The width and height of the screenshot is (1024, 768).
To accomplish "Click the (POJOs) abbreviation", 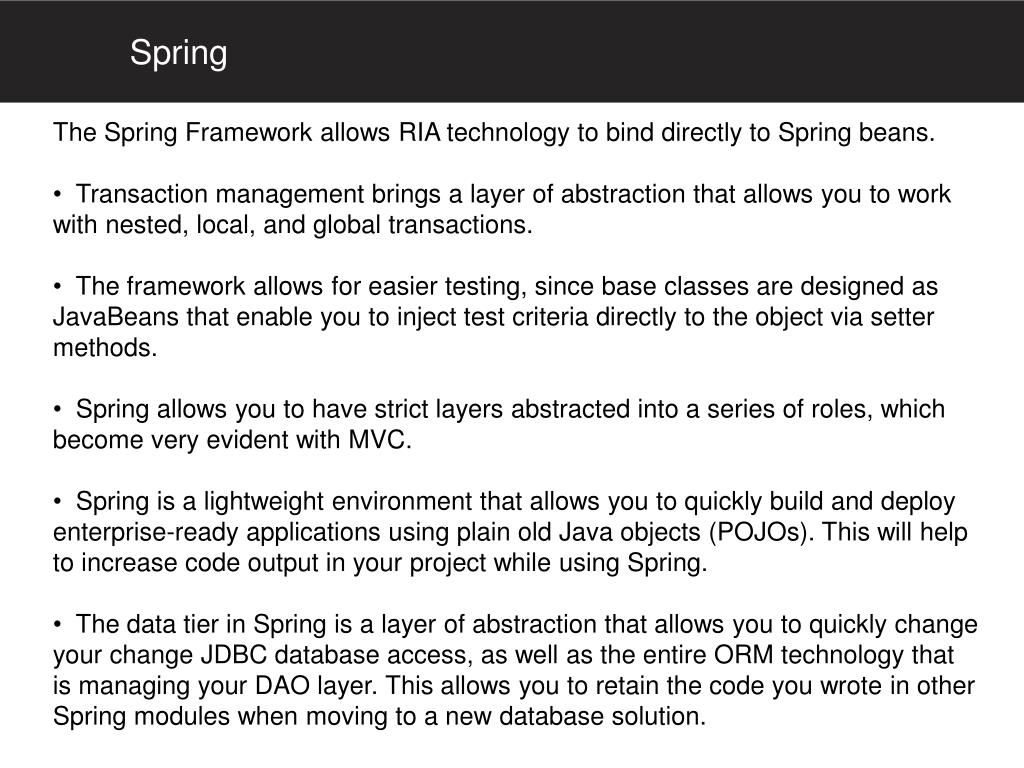I will pyautogui.click(x=761, y=532).
